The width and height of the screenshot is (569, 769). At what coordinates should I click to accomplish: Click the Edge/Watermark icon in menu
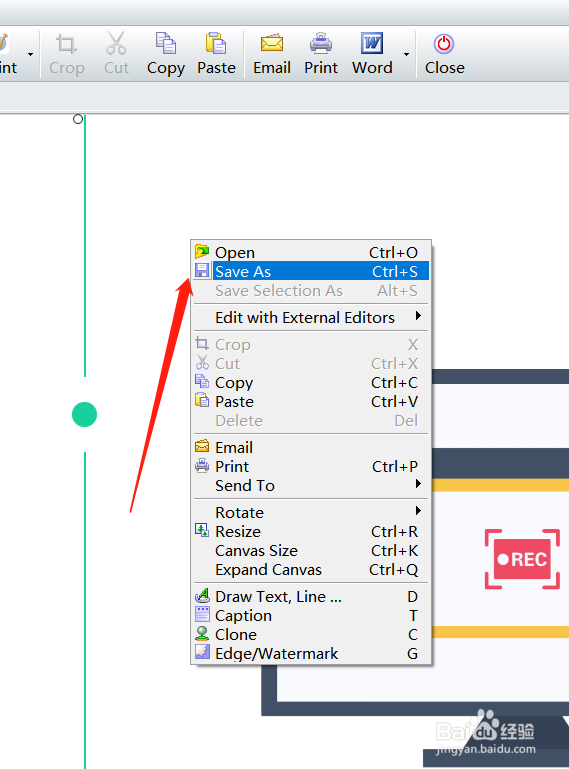click(x=202, y=652)
